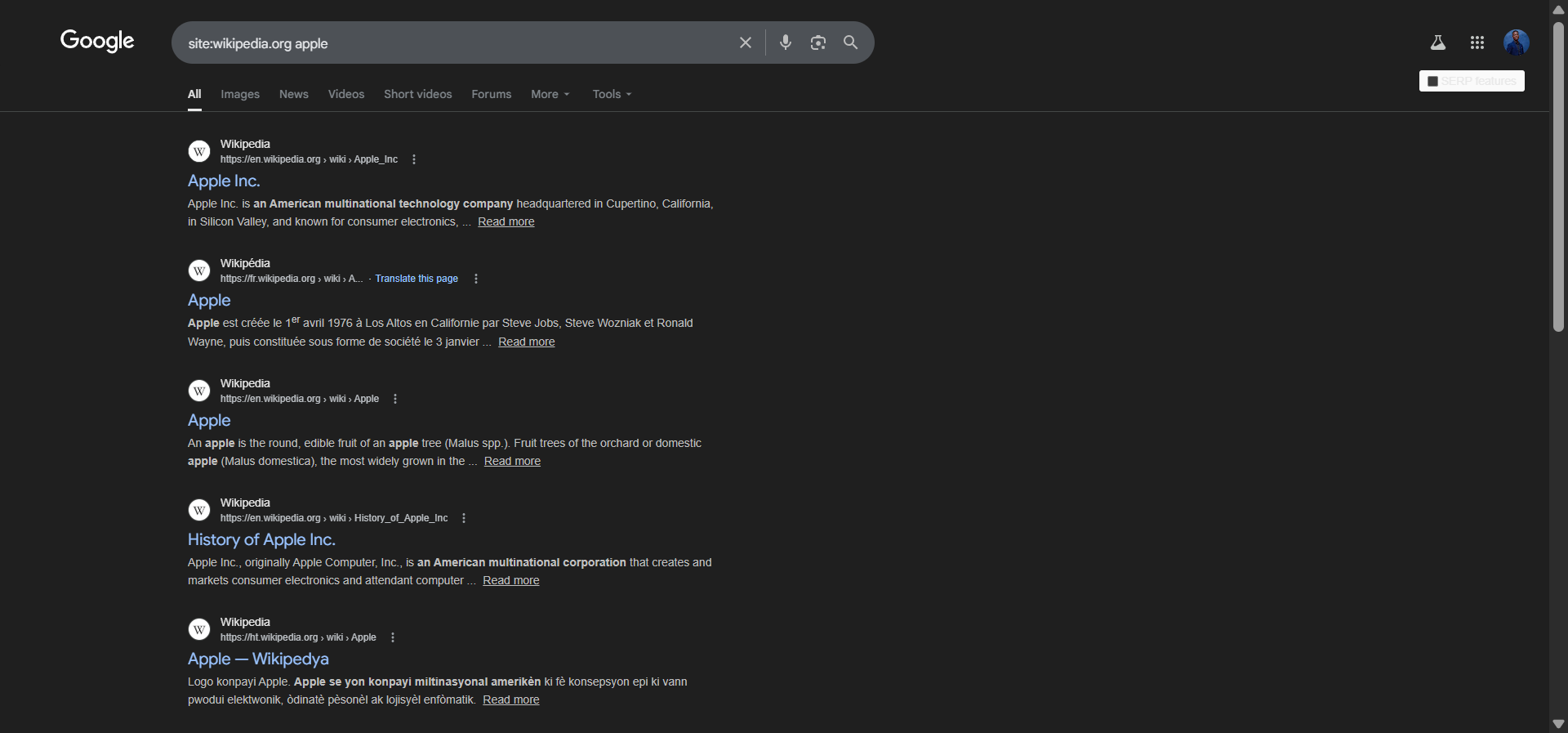Start voice search with microphone icon
The height and width of the screenshot is (733, 1568).
point(786,42)
